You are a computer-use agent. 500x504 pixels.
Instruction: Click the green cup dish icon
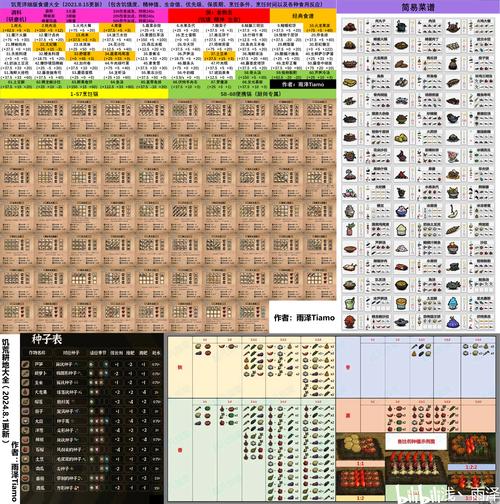[350, 303]
